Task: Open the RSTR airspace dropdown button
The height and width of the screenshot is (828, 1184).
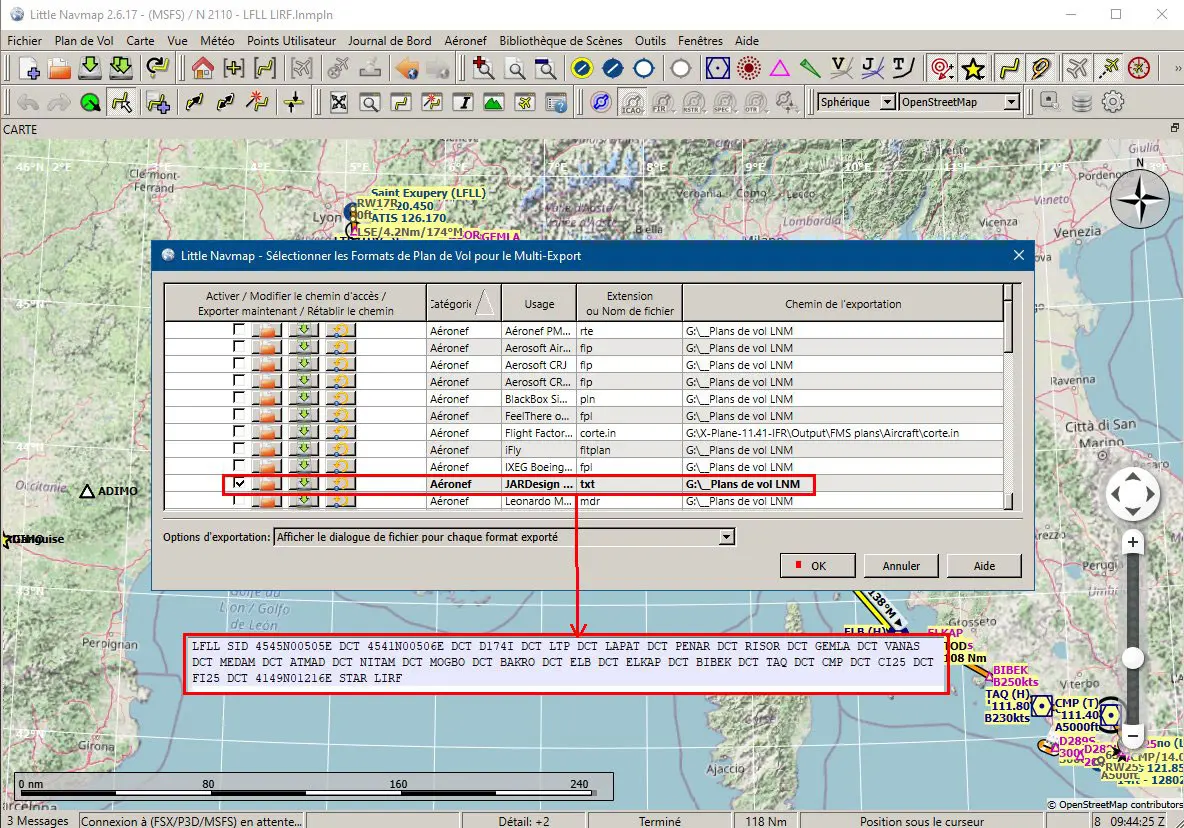Action: [693, 102]
